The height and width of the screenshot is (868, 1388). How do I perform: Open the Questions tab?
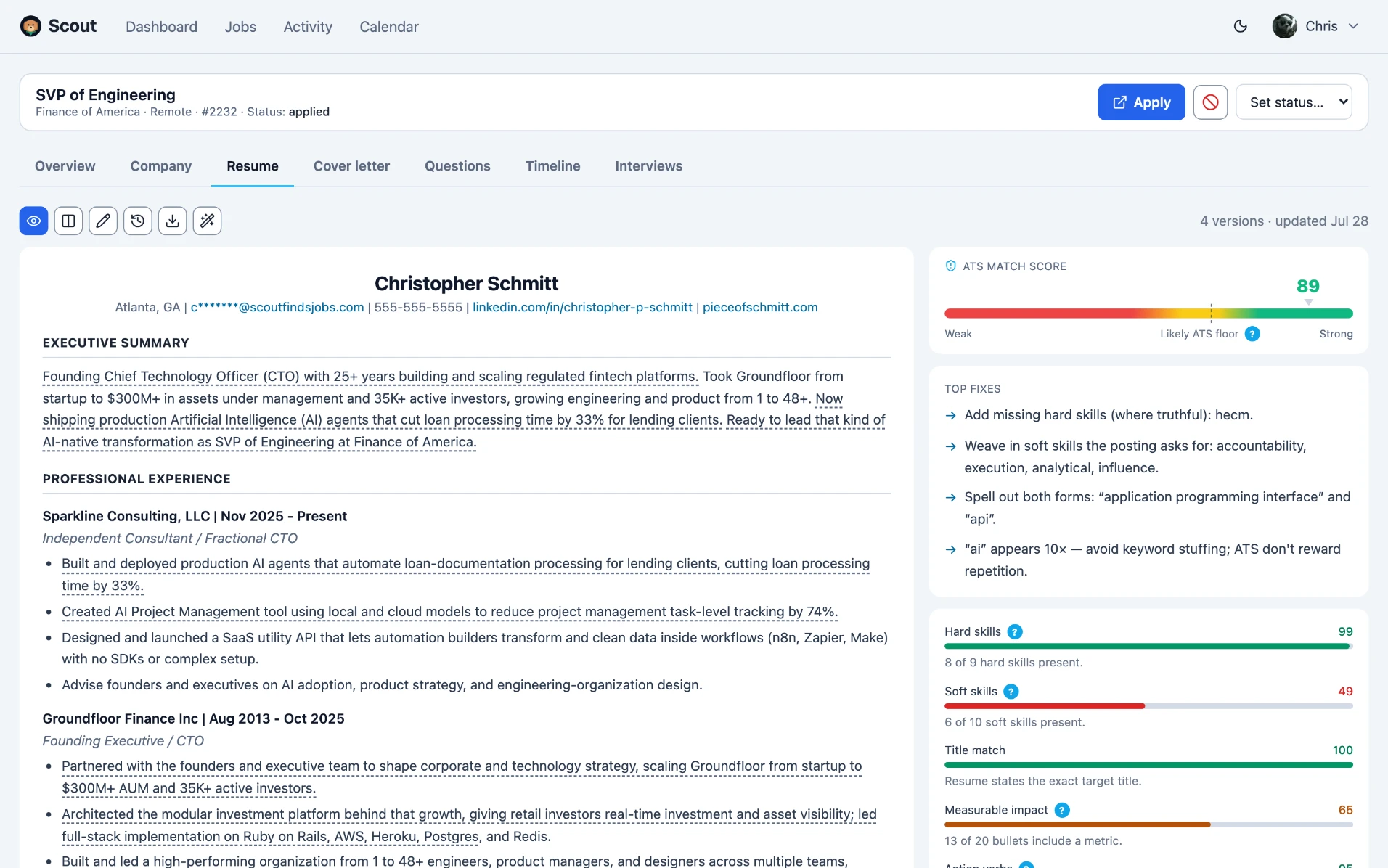point(457,166)
